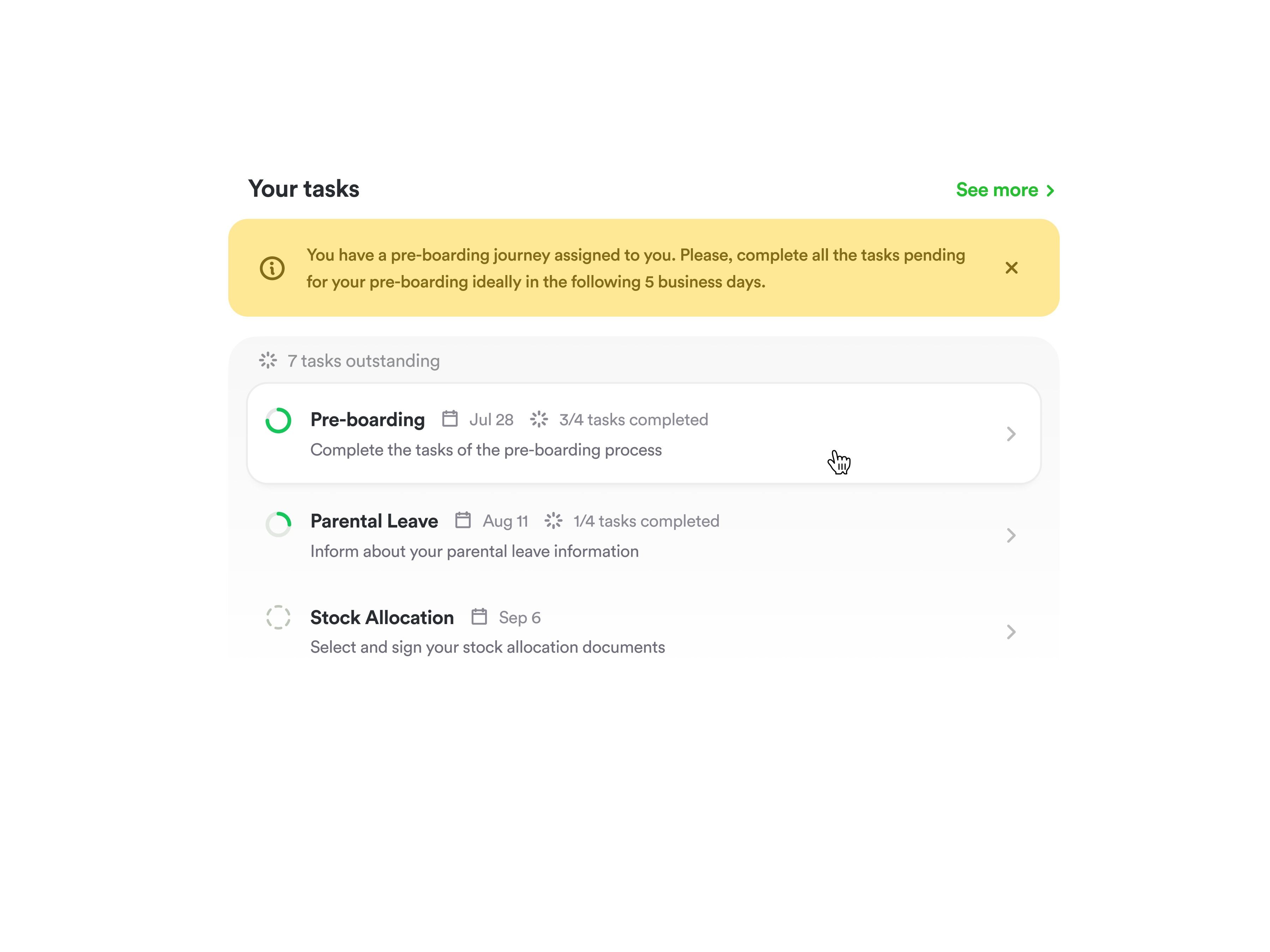1270x952 pixels.
Task: Click the spinner icon beside 1/4 tasks completed
Action: point(554,520)
